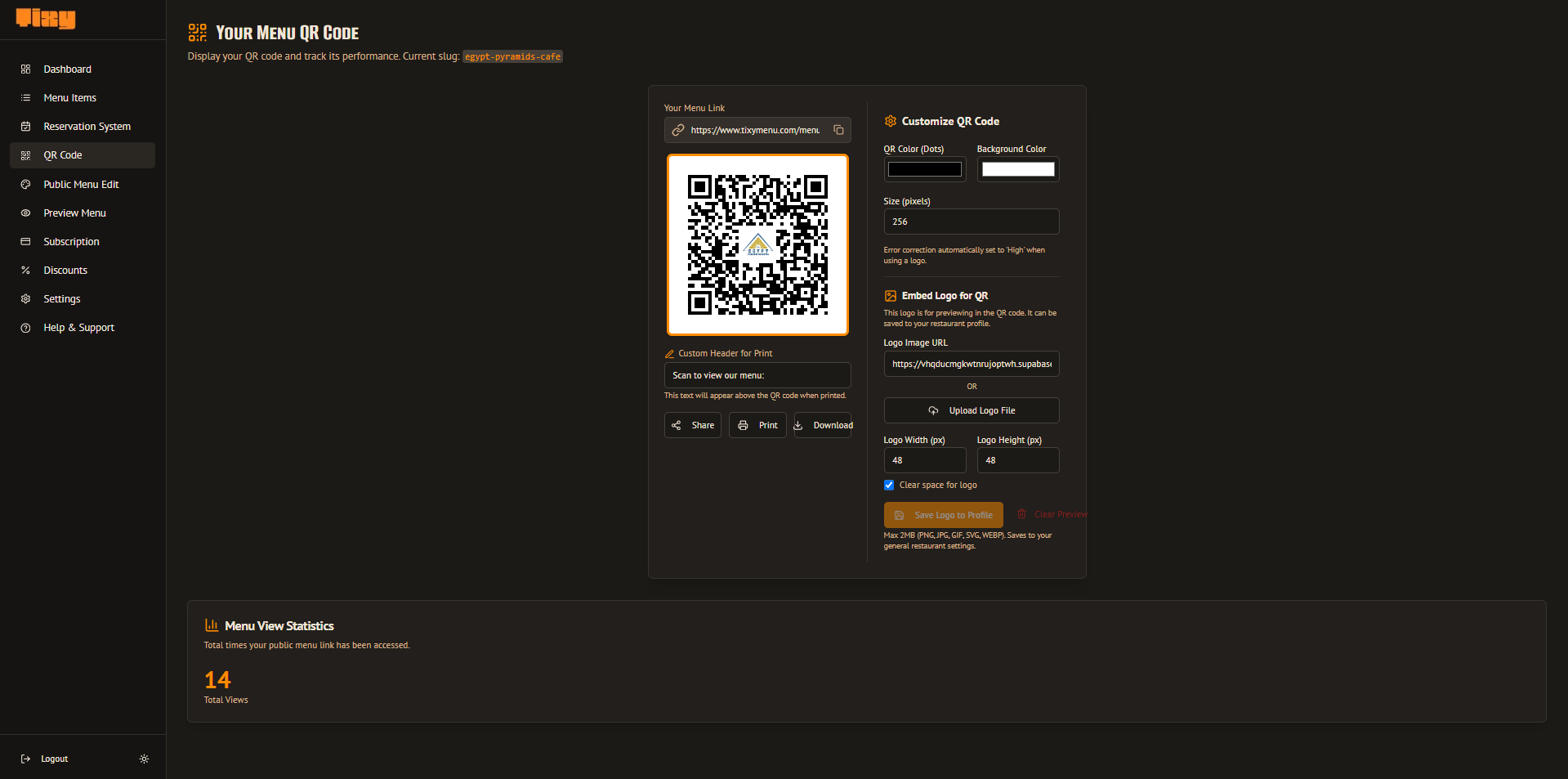1568x779 pixels.
Task: Click Save Logo to Profile
Action: coord(944,515)
